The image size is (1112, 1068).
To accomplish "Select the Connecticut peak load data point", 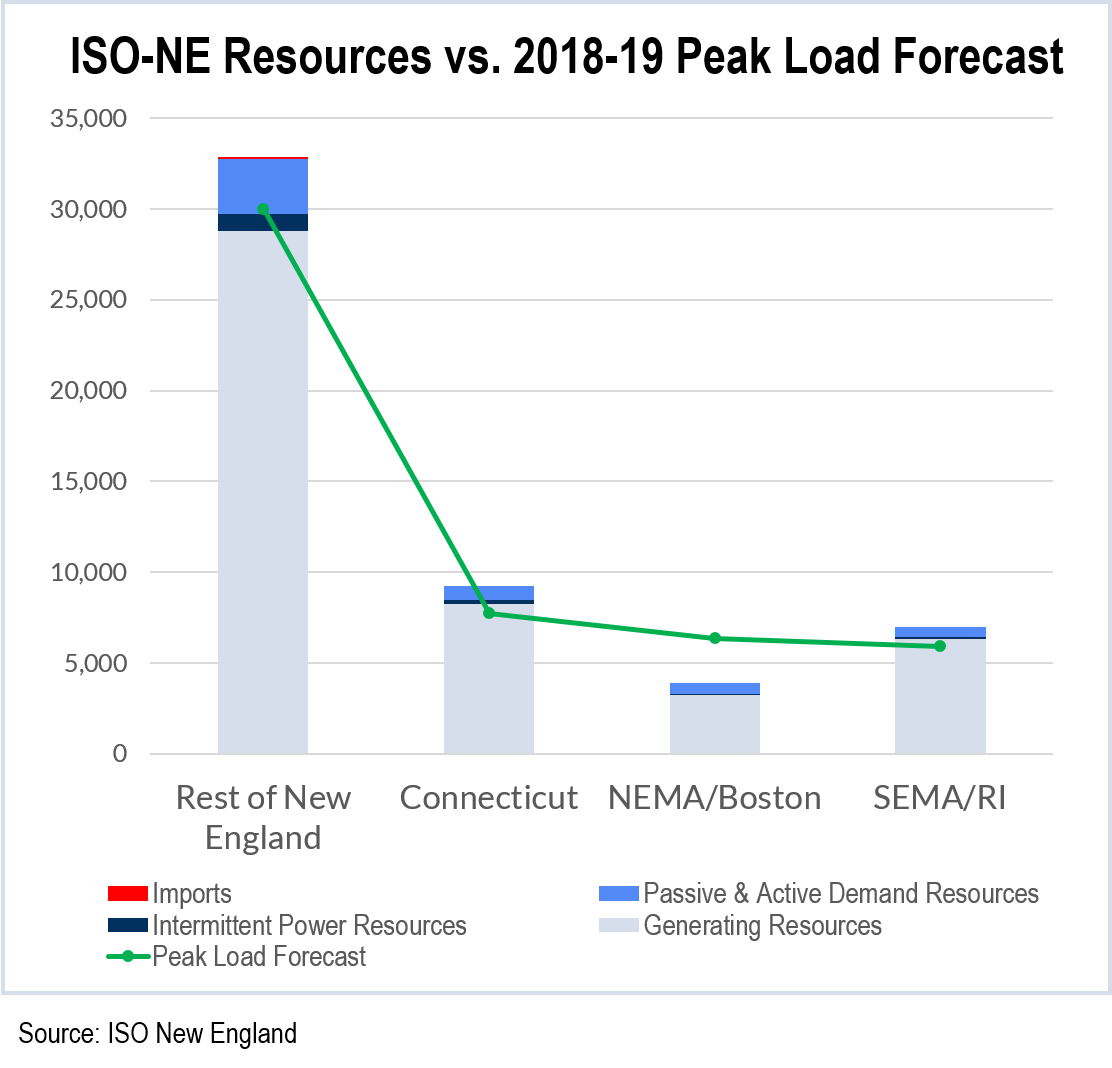I will pyautogui.click(x=489, y=613).
